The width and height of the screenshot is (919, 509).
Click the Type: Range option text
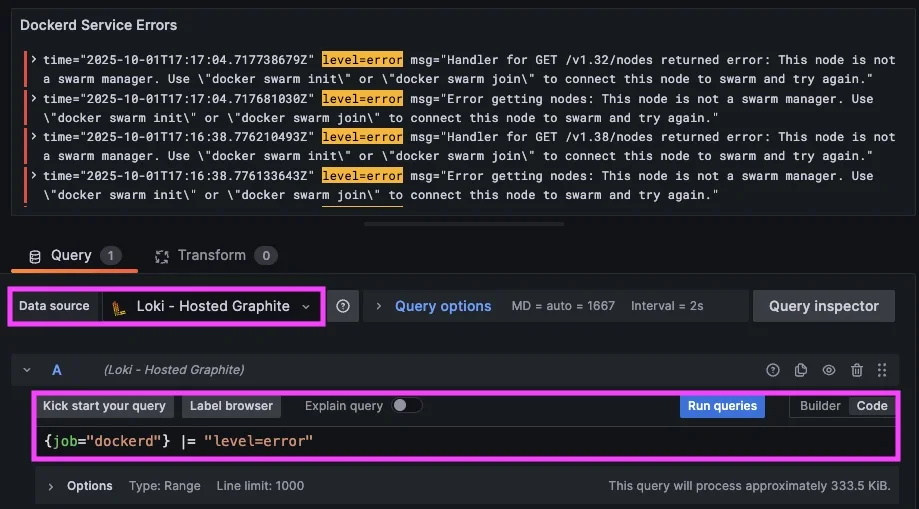pyautogui.click(x=165, y=486)
